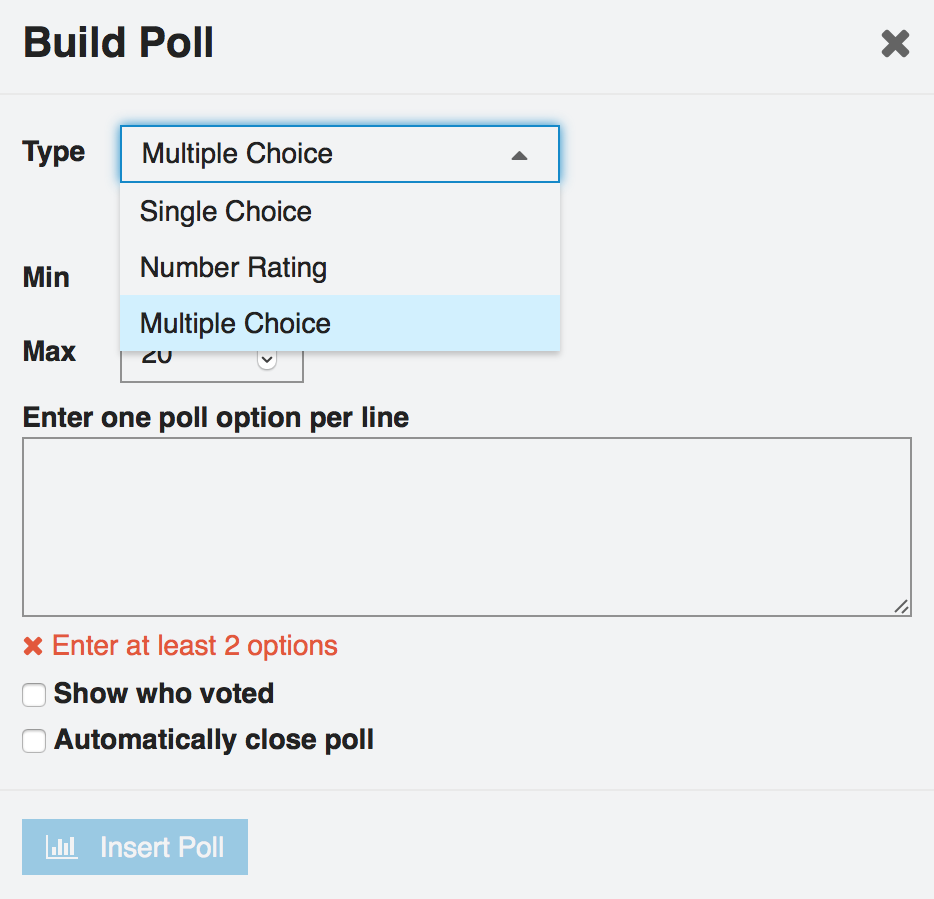Click the textarea resize handle
This screenshot has height=899, width=934.
click(901, 606)
